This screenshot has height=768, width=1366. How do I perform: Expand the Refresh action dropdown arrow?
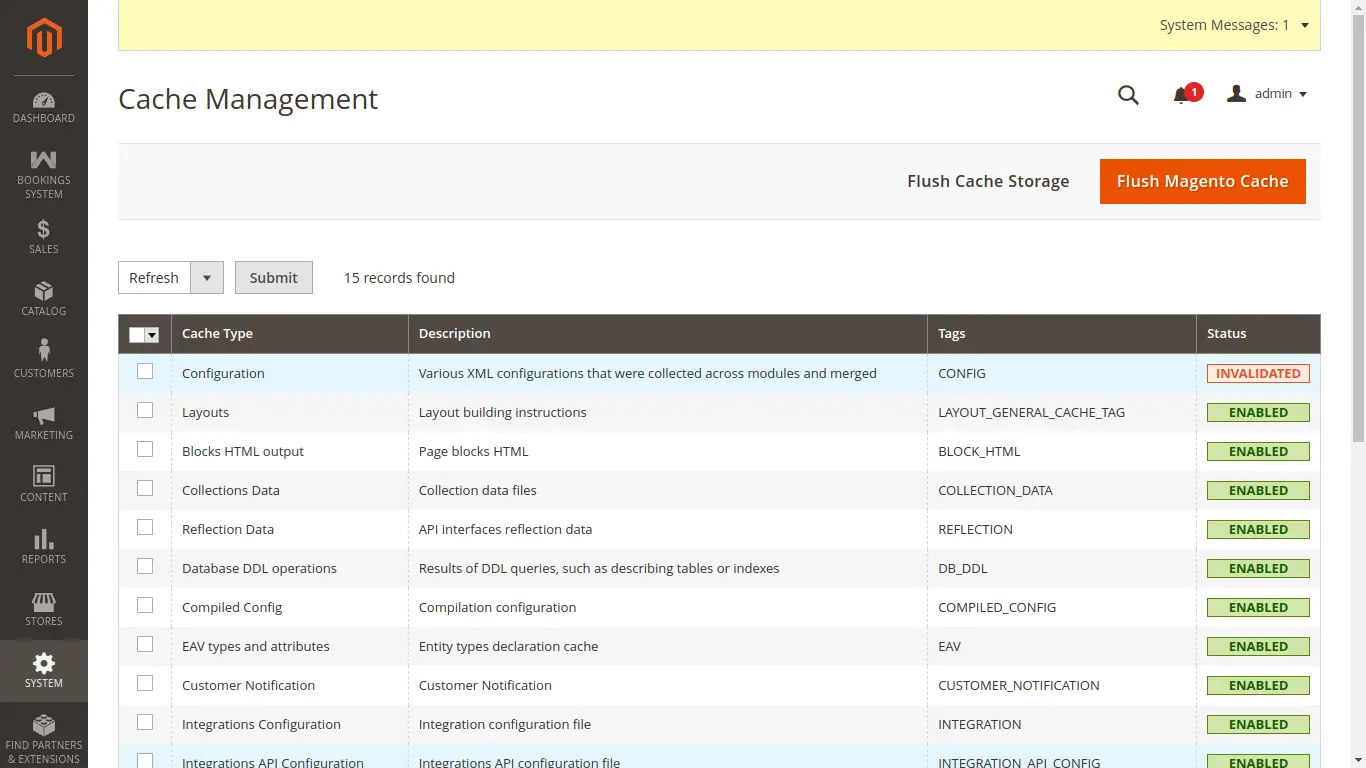click(207, 277)
